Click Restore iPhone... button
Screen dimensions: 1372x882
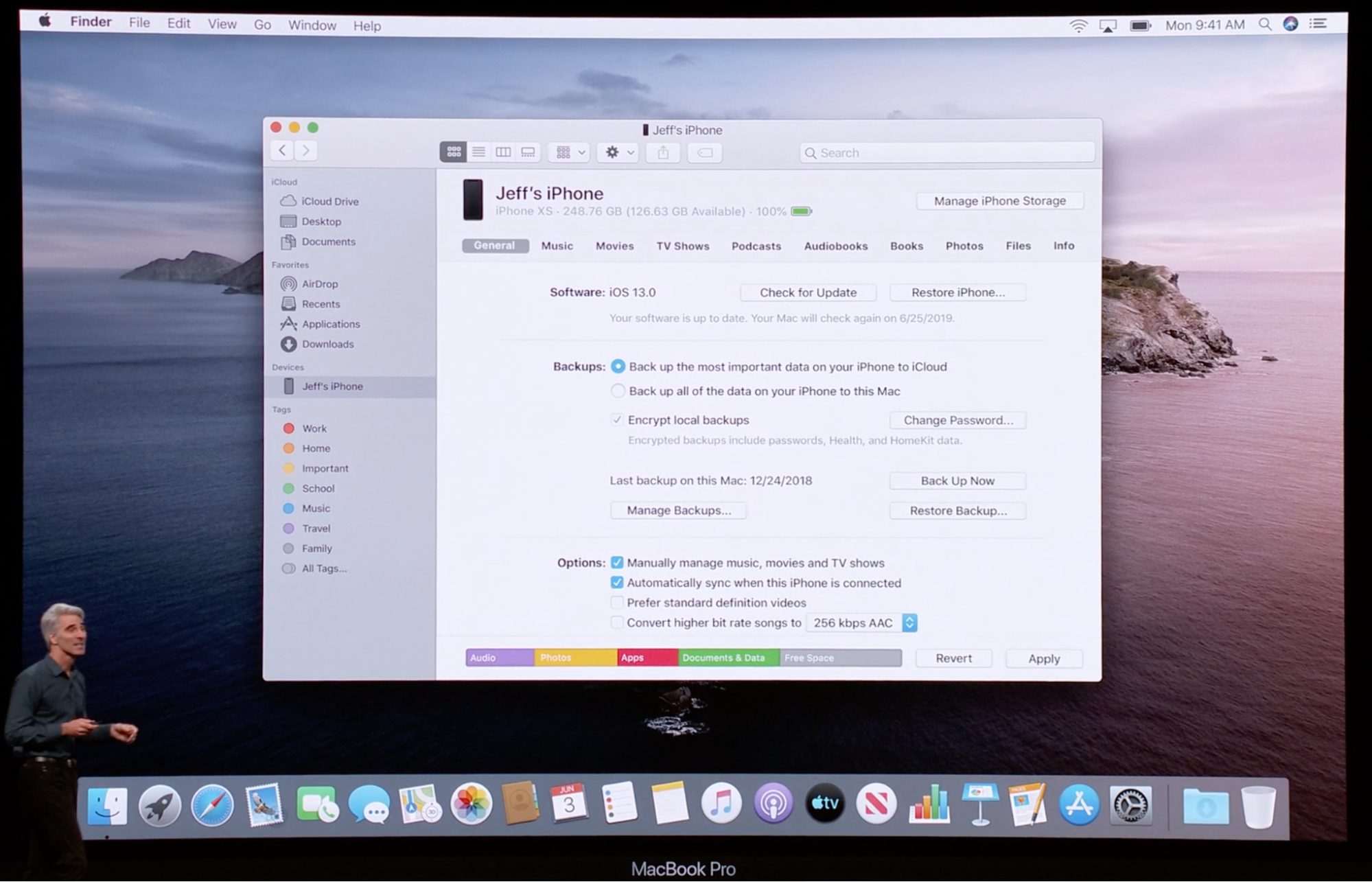pyautogui.click(x=958, y=292)
